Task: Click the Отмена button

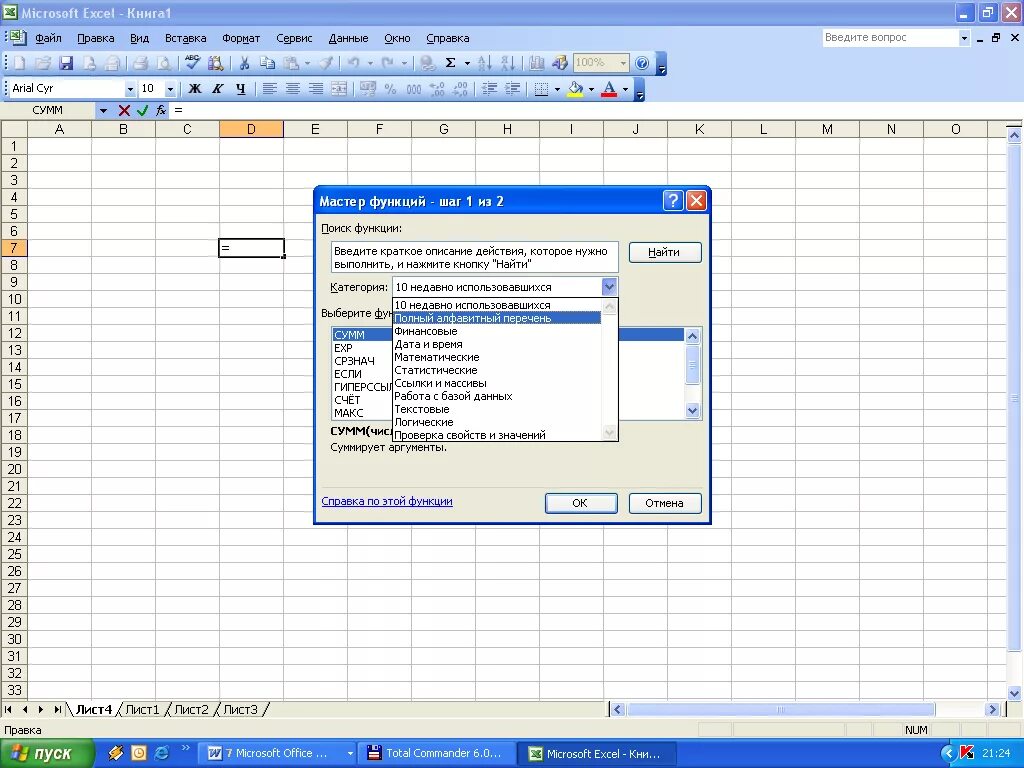Action: click(665, 503)
